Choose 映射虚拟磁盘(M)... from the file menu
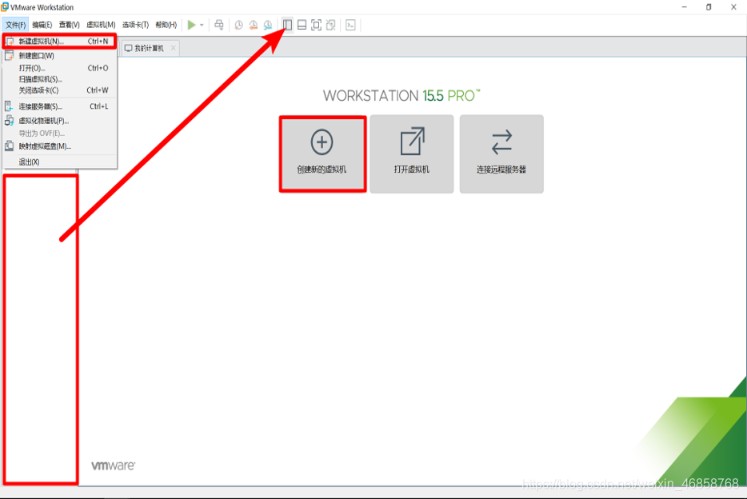The height and width of the screenshot is (499, 747). point(60,146)
